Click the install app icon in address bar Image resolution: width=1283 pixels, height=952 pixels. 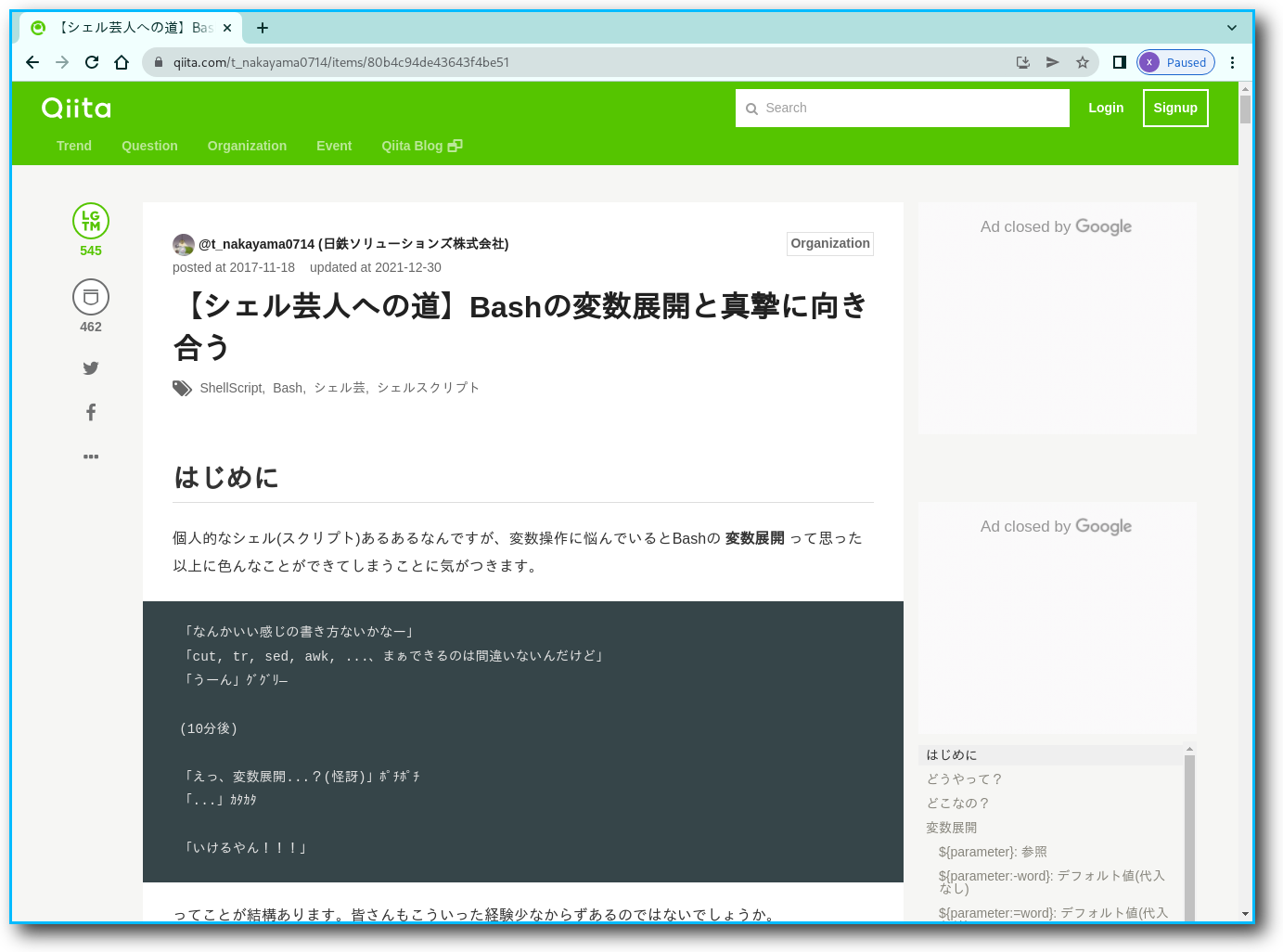pyautogui.click(x=1023, y=62)
